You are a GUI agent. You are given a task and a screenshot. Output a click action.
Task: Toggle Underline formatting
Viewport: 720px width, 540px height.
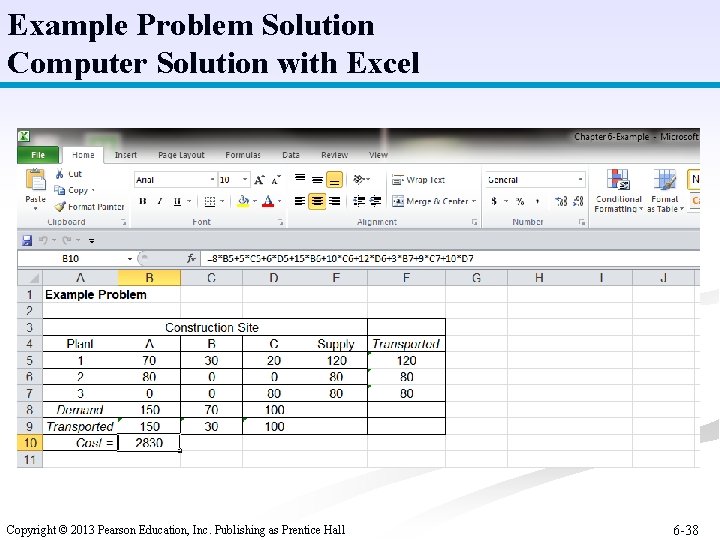pyautogui.click(x=177, y=201)
